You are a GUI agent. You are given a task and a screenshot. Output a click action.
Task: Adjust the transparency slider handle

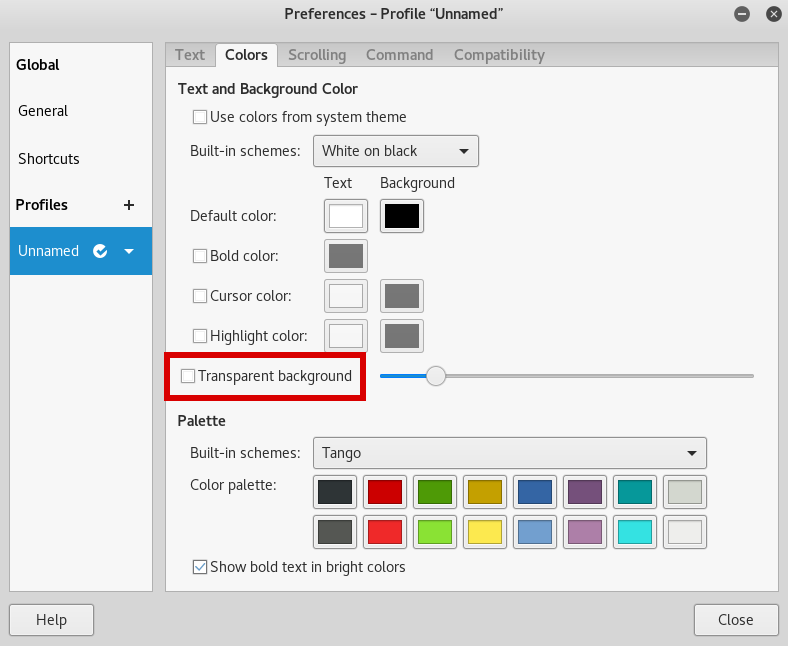pyautogui.click(x=436, y=376)
